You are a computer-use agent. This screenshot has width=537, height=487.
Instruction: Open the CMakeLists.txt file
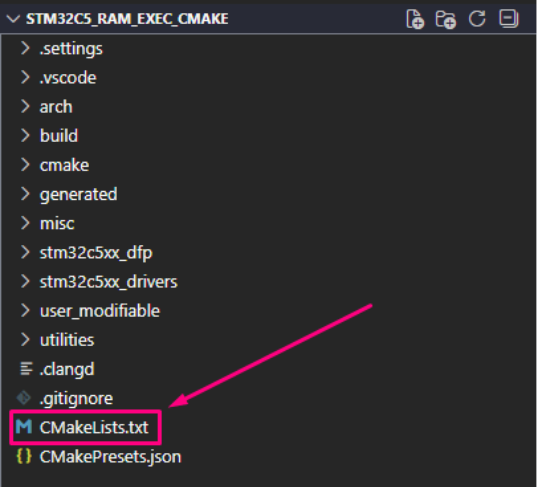point(94,427)
